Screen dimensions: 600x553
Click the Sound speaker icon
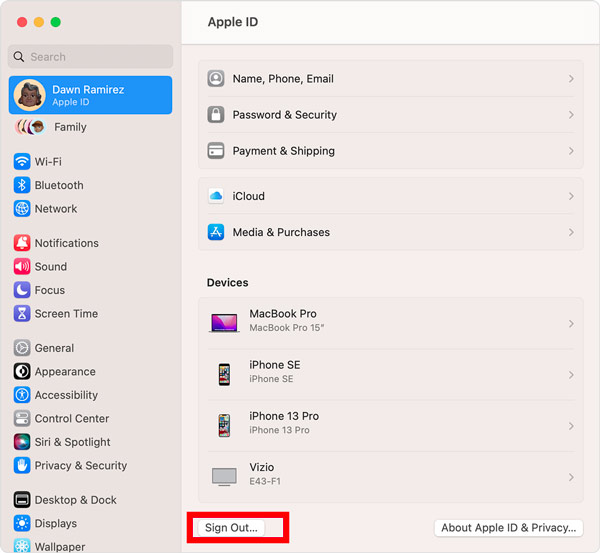coord(22,266)
